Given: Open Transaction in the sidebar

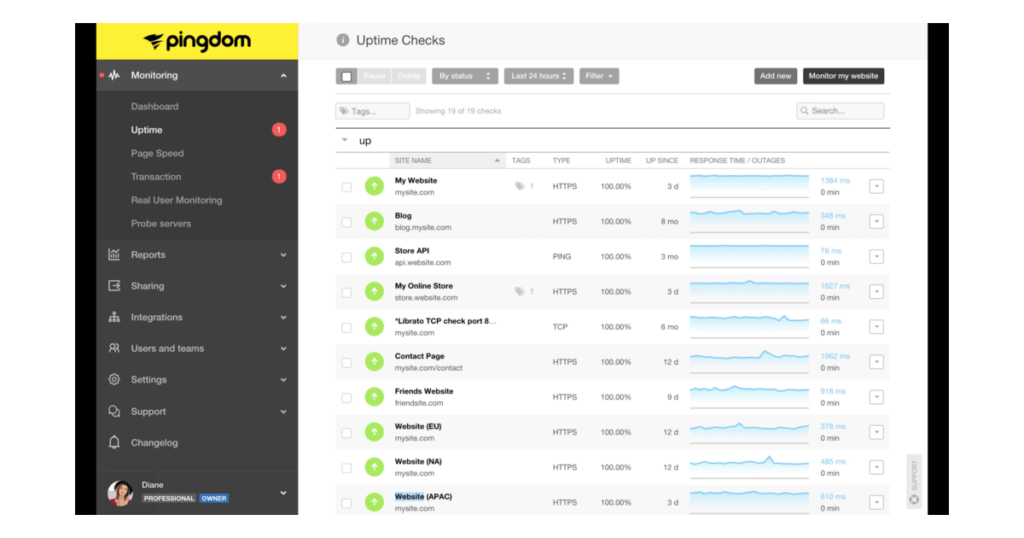Looking at the screenshot, I should 156,177.
